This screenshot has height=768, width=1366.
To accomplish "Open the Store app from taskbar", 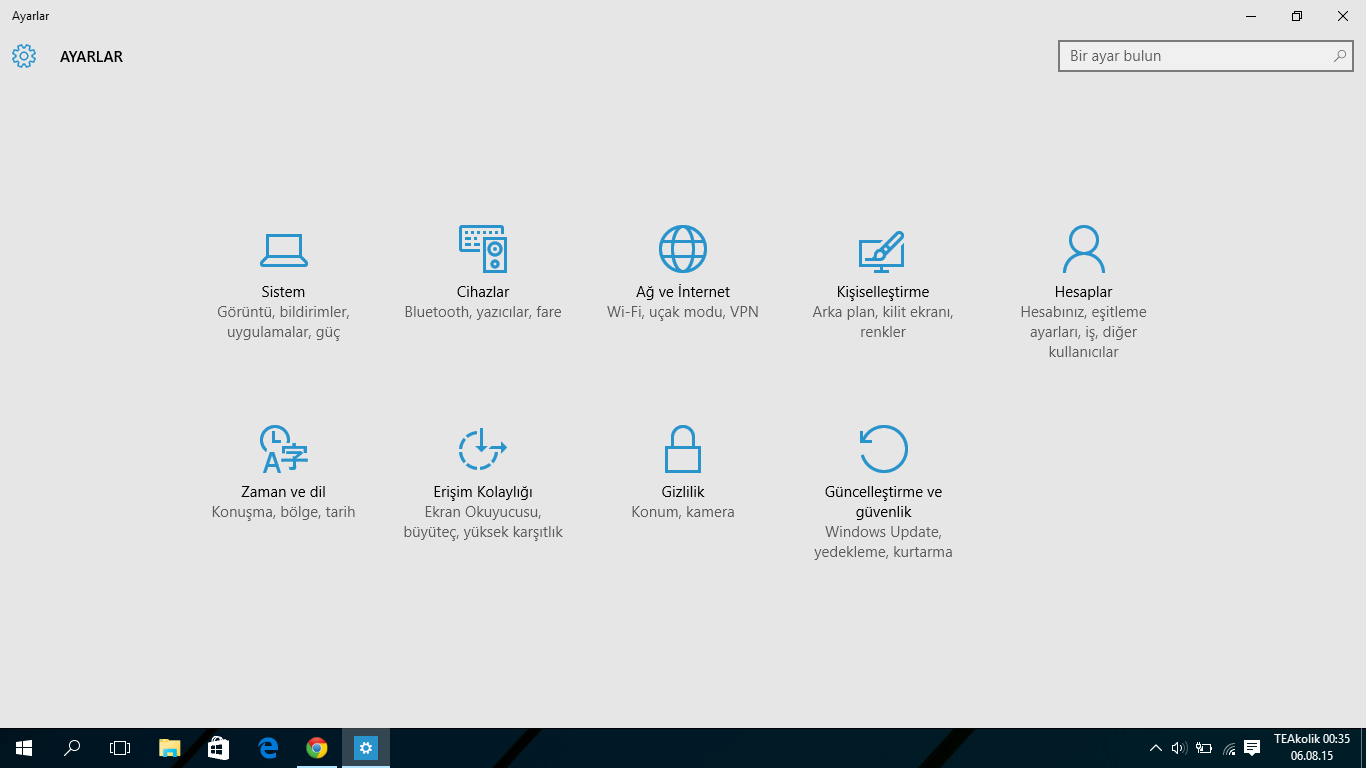I will point(218,748).
